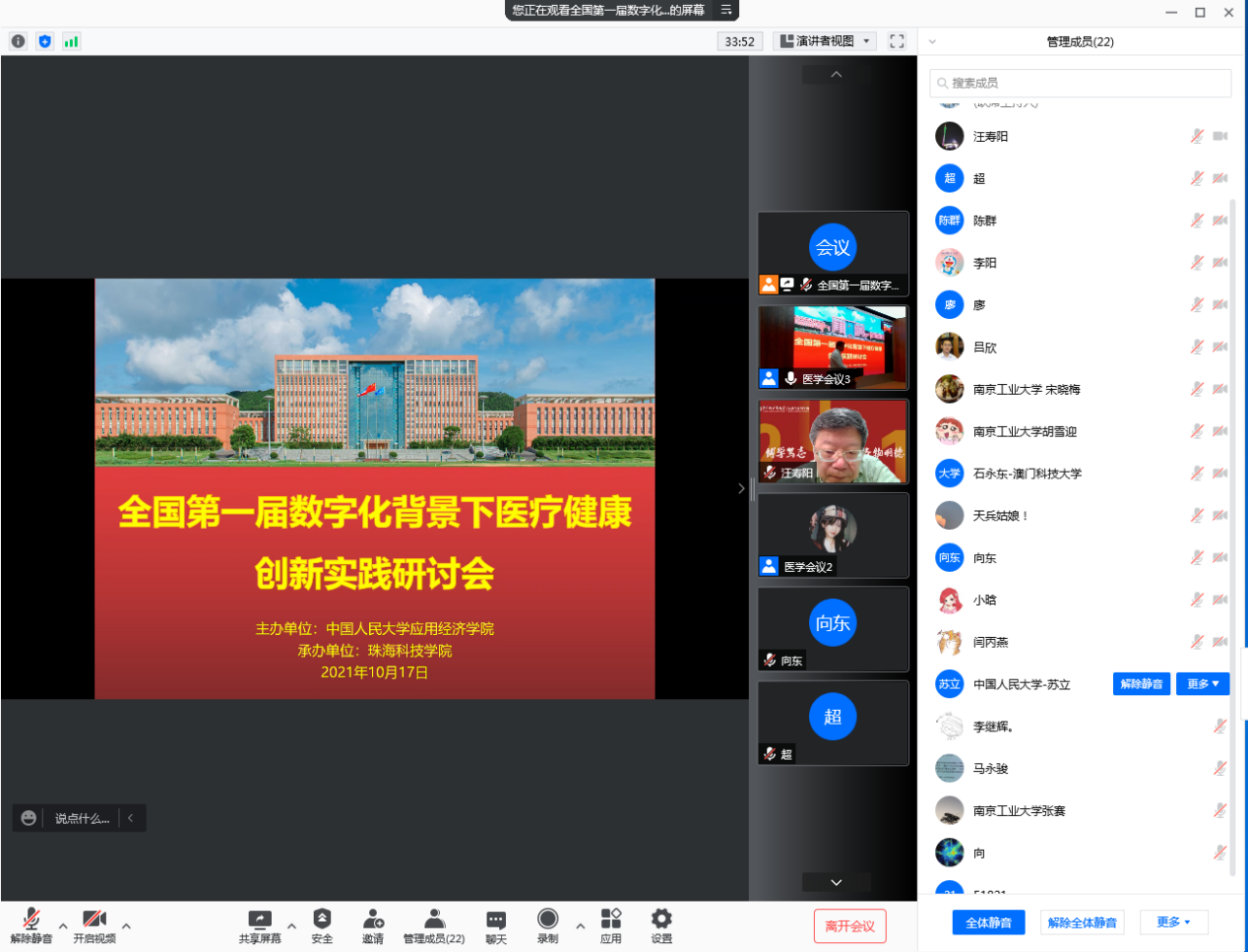
Task: Click the meeting info icon at top left
Action: click(x=18, y=41)
